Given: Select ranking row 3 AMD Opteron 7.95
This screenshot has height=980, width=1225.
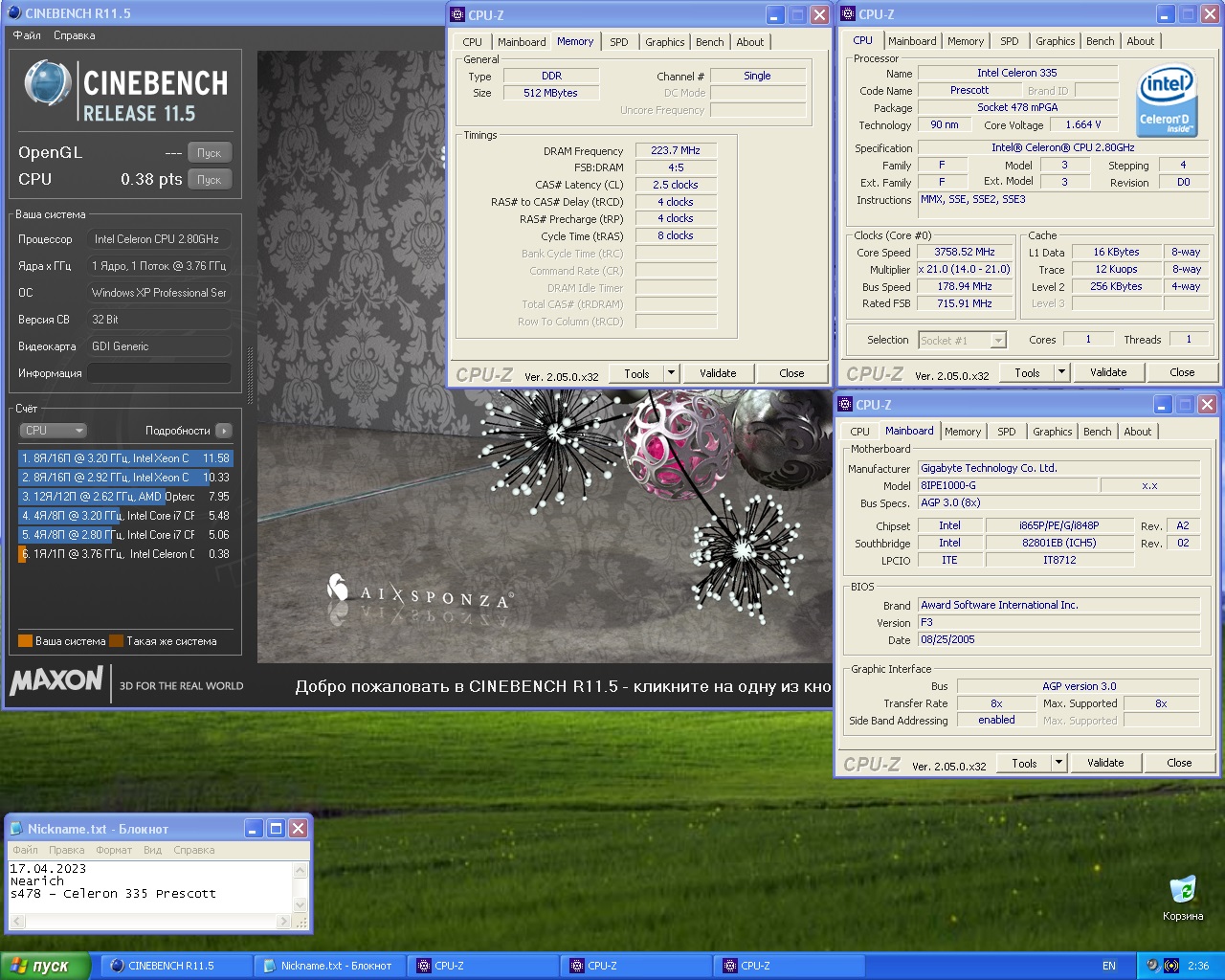Looking at the screenshot, I should (x=125, y=497).
